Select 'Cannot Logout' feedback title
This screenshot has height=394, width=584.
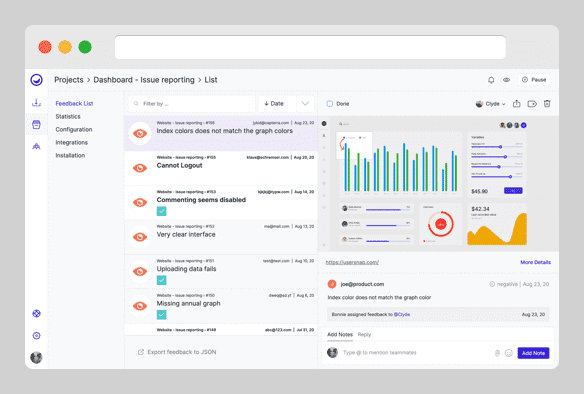179,165
